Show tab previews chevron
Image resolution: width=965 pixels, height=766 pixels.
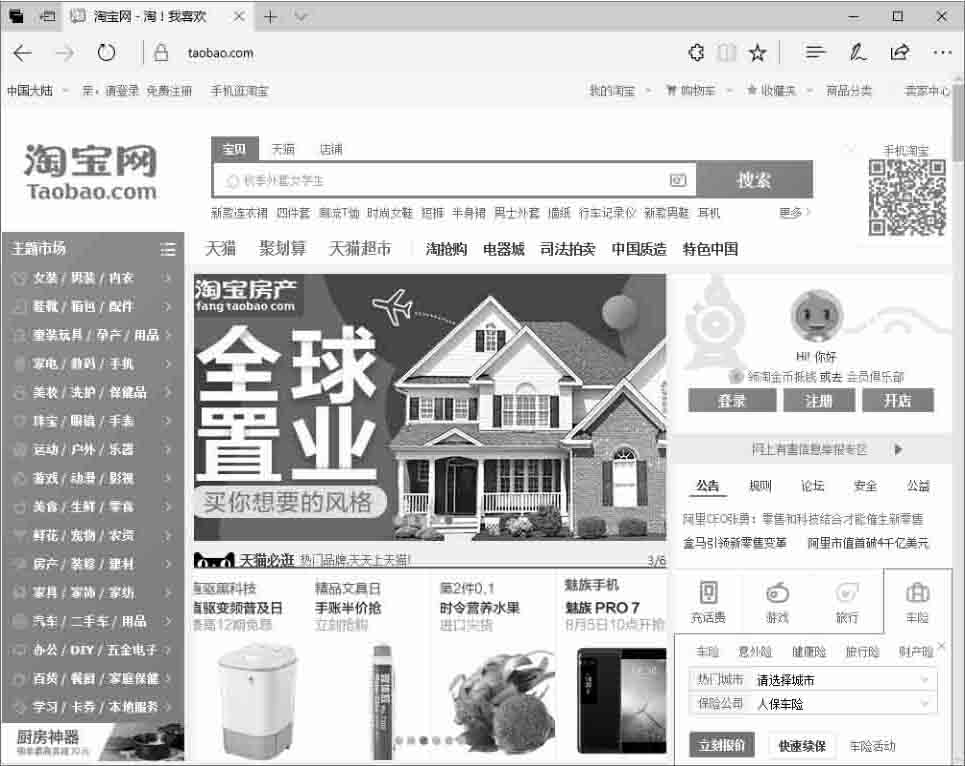[301, 16]
